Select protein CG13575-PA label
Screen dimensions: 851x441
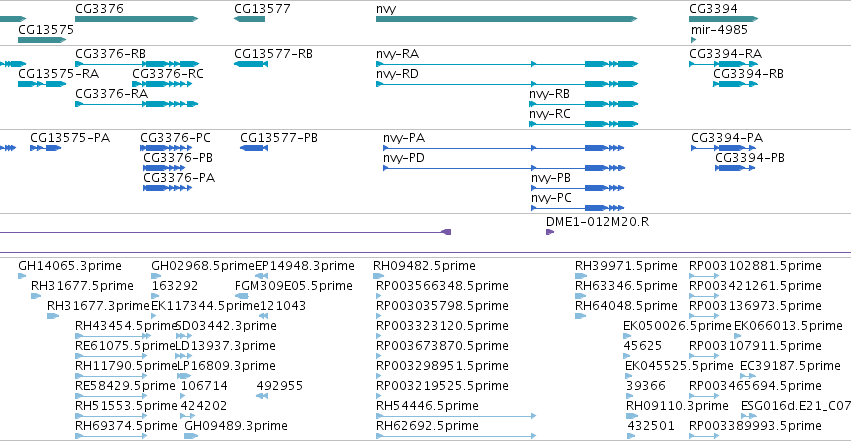click(x=70, y=138)
